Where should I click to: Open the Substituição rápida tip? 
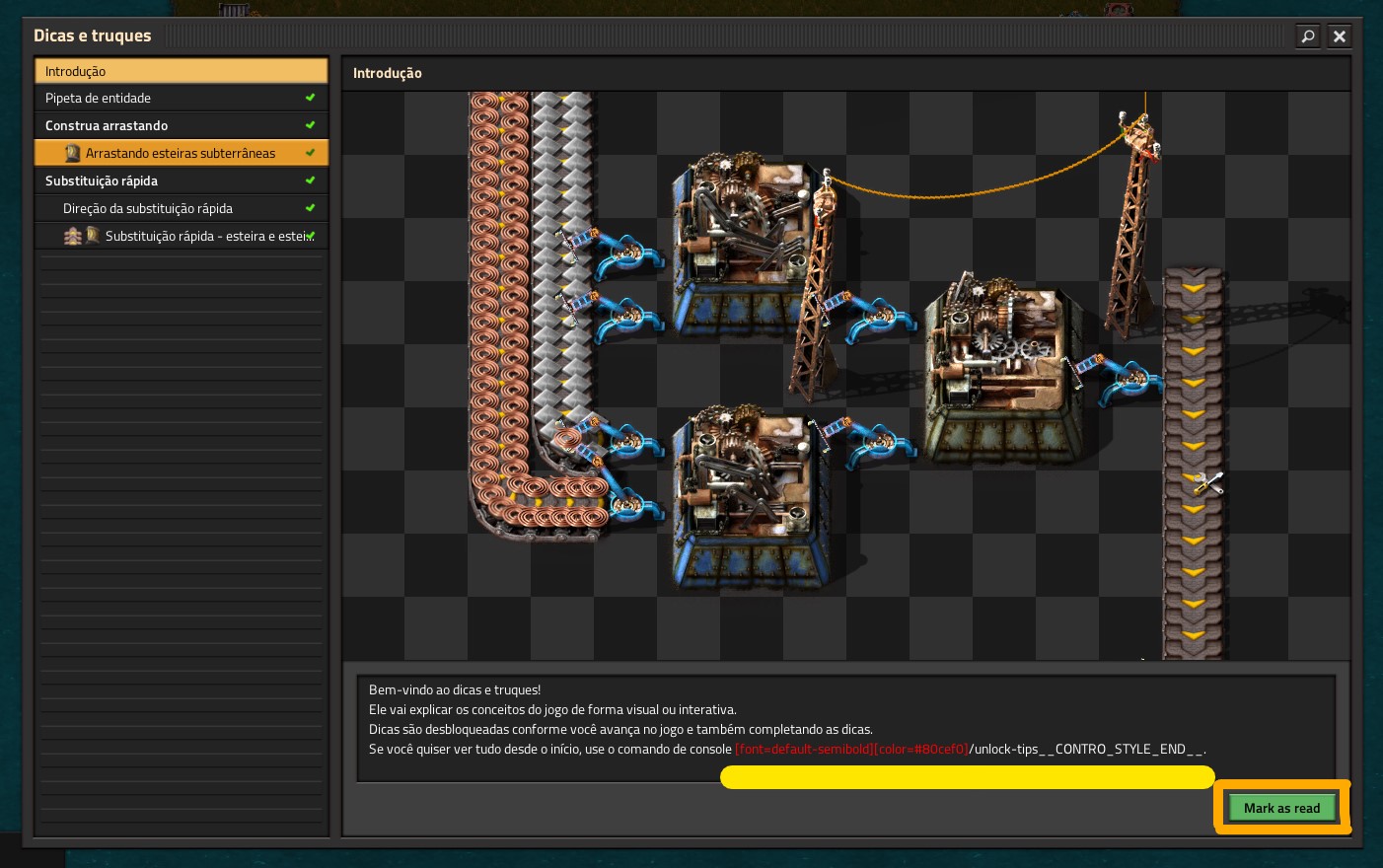point(182,181)
